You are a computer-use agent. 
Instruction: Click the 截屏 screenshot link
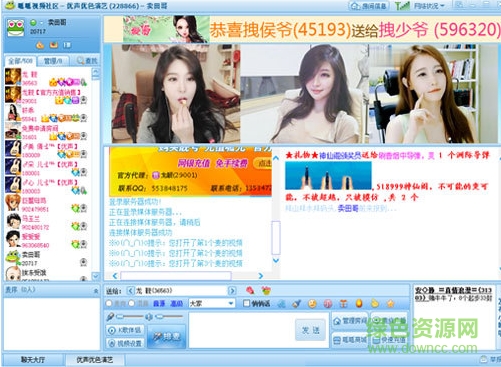[159, 303]
